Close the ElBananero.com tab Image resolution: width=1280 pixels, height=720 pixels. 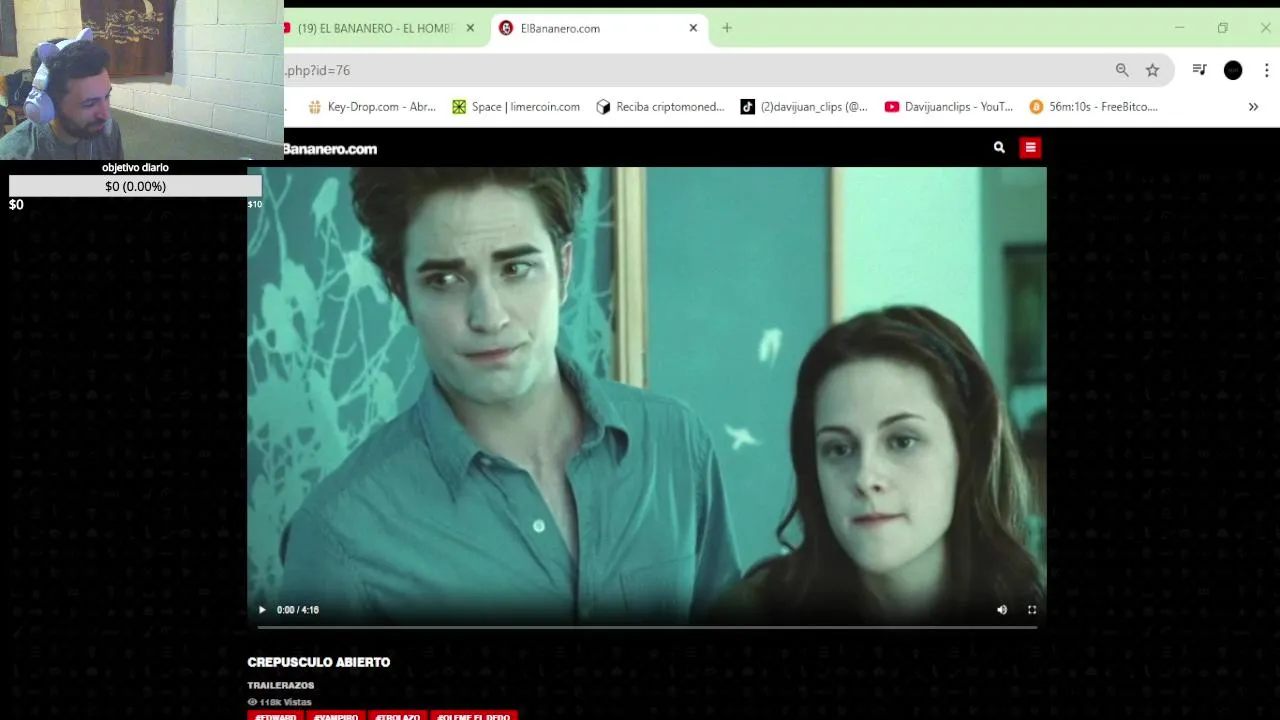coord(693,28)
